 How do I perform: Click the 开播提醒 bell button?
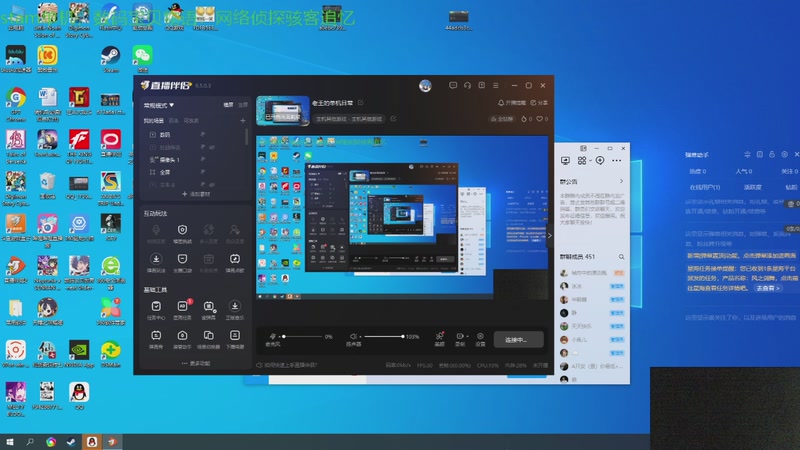click(512, 103)
